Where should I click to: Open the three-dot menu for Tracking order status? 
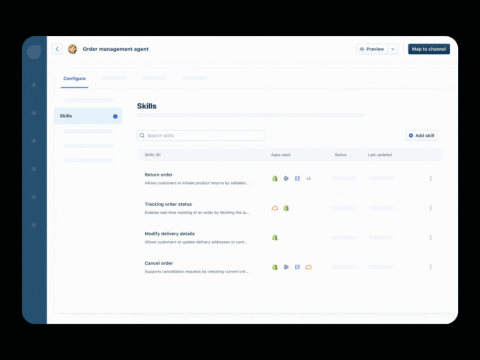(431, 208)
